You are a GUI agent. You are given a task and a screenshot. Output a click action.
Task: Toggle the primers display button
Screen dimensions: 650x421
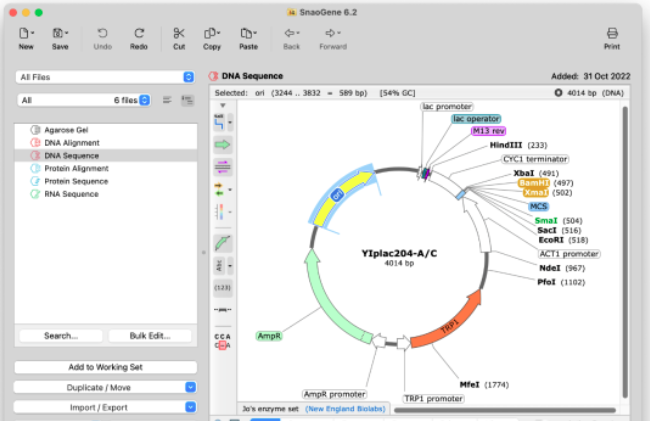click(223, 167)
